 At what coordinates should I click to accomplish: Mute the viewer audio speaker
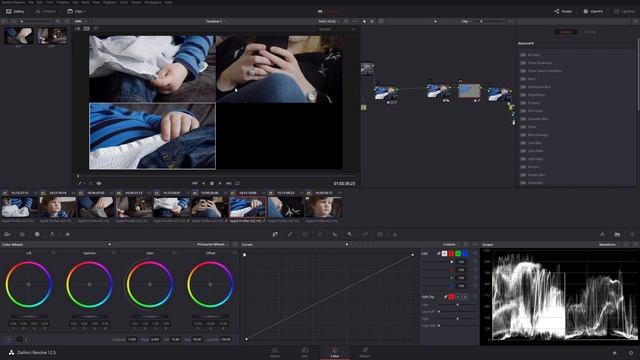[x=99, y=184]
